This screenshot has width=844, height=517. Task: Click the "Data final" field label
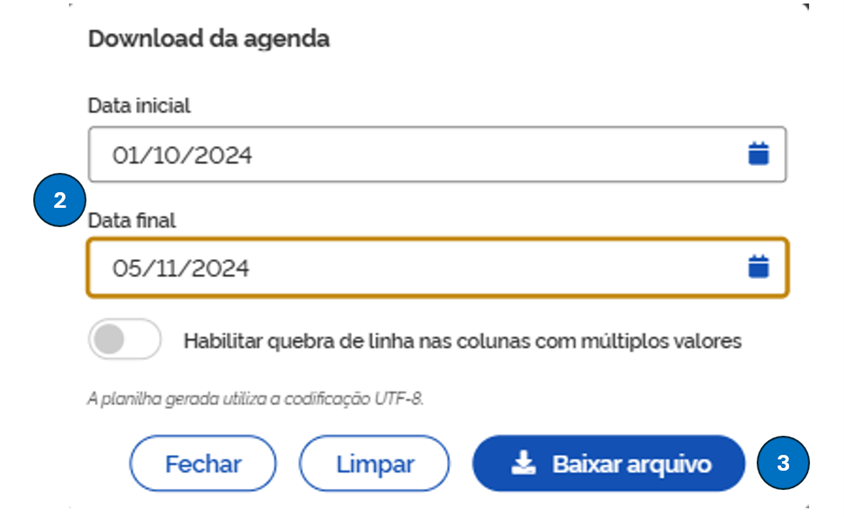pos(132,218)
